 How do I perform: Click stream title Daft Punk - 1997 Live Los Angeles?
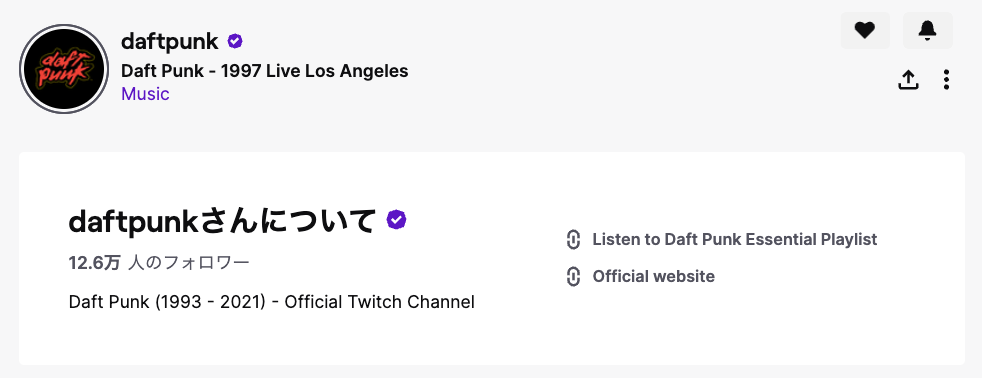click(x=264, y=71)
